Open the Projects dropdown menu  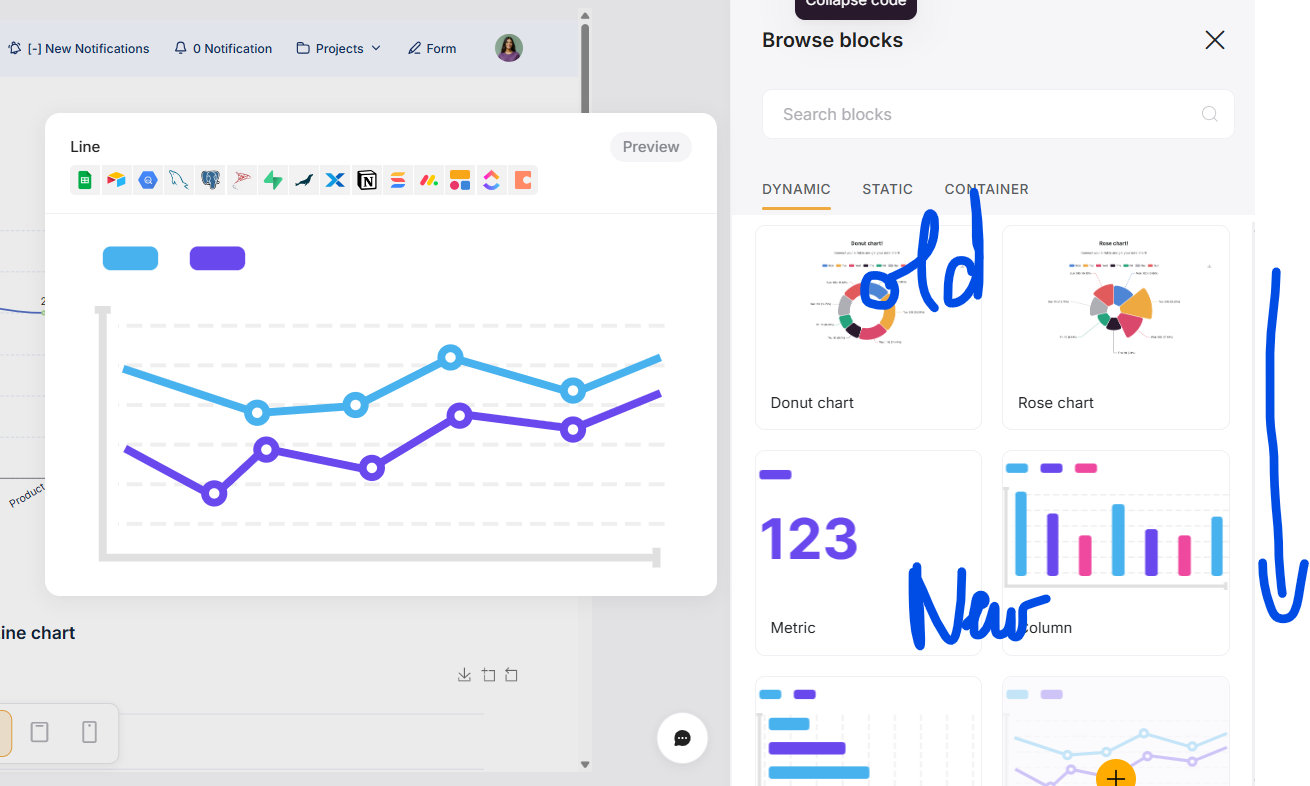339,48
